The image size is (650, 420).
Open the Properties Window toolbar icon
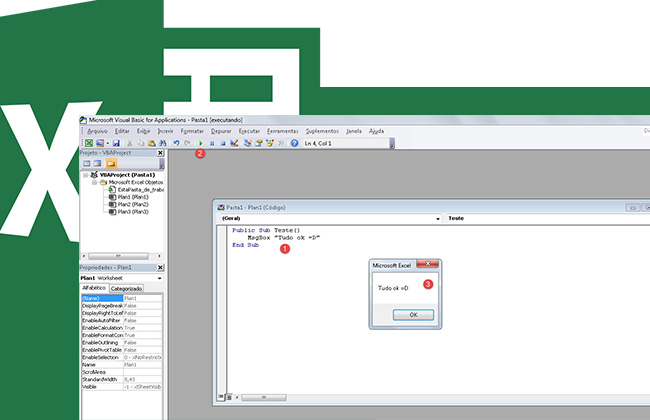coord(259,143)
